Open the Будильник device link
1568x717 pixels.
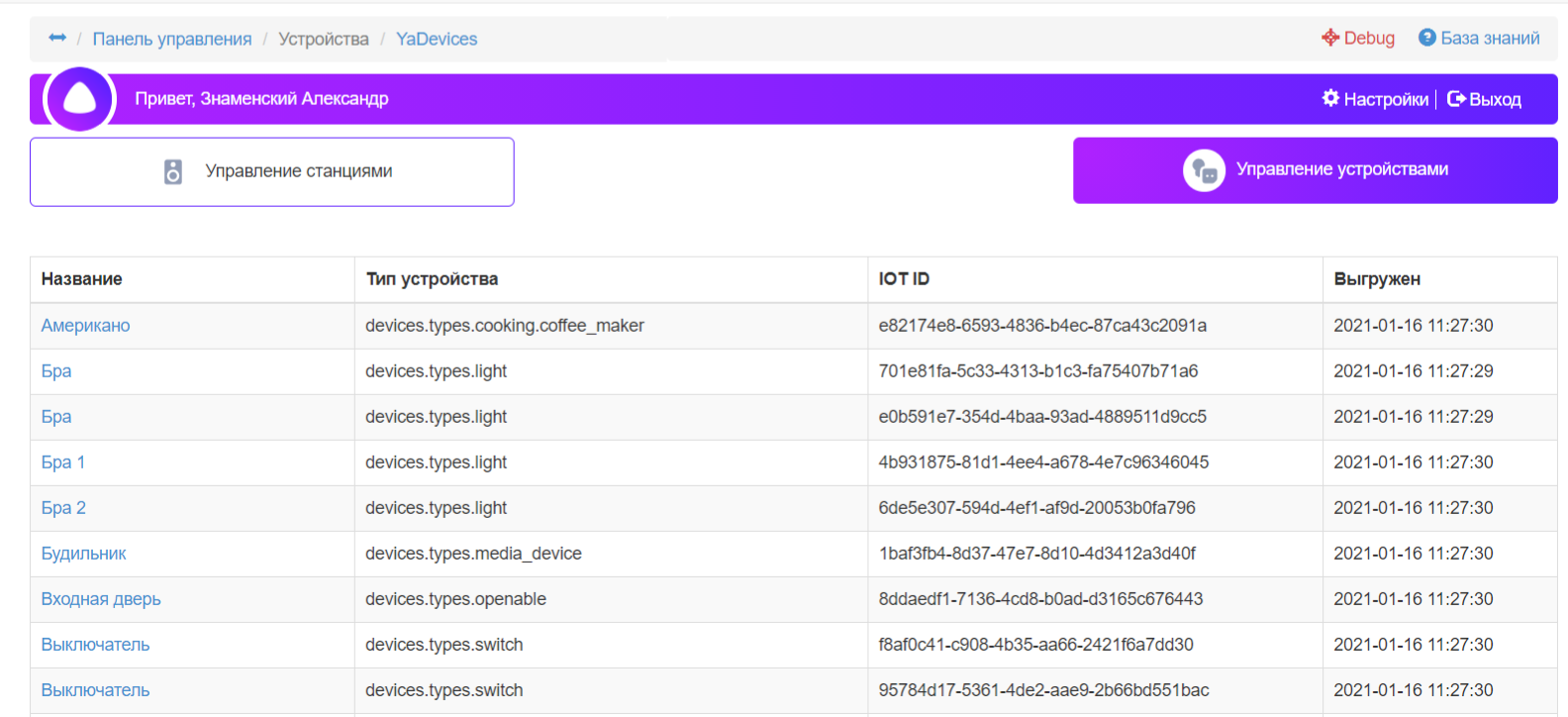click(x=83, y=554)
